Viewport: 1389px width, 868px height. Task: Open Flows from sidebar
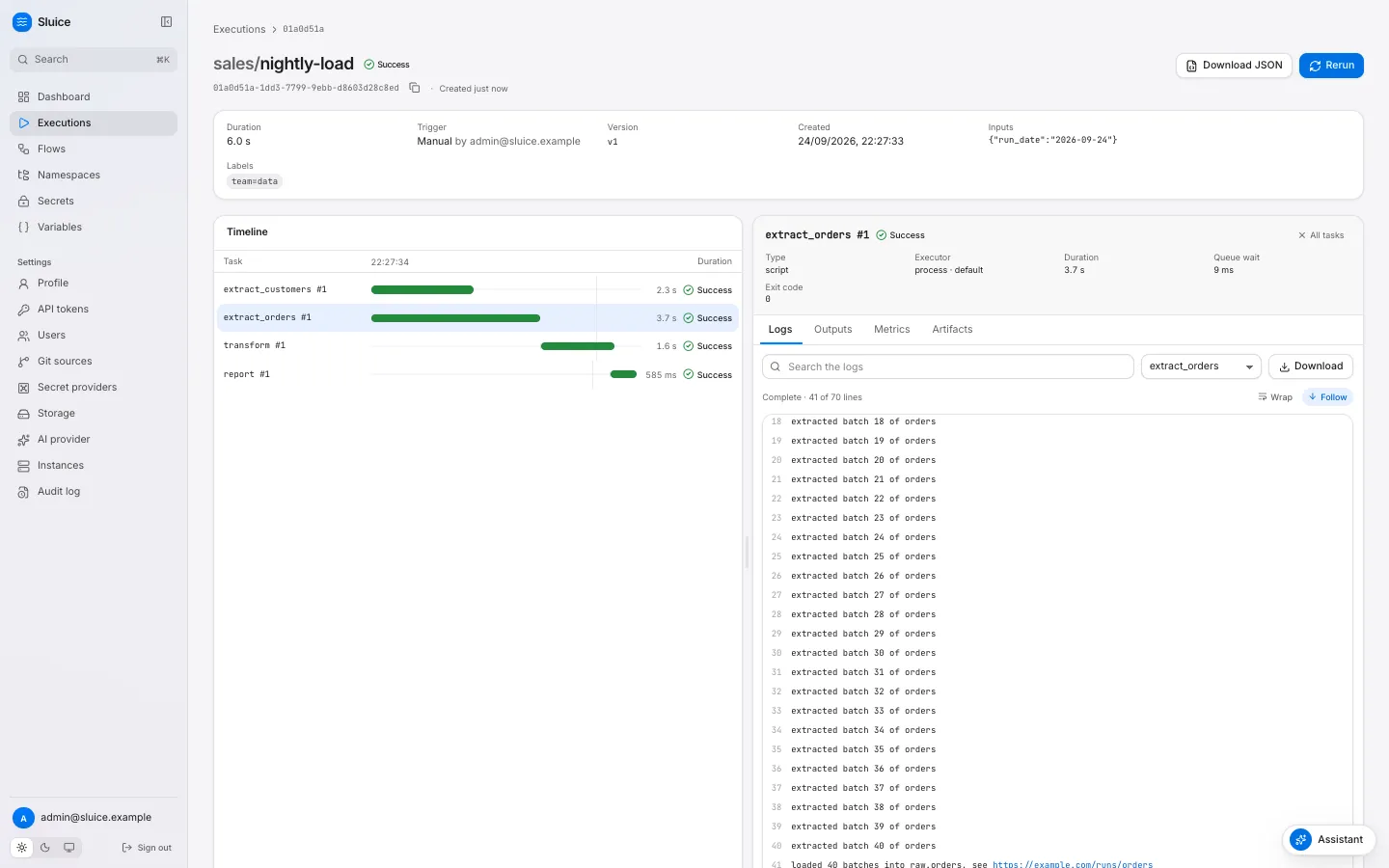[x=94, y=149]
